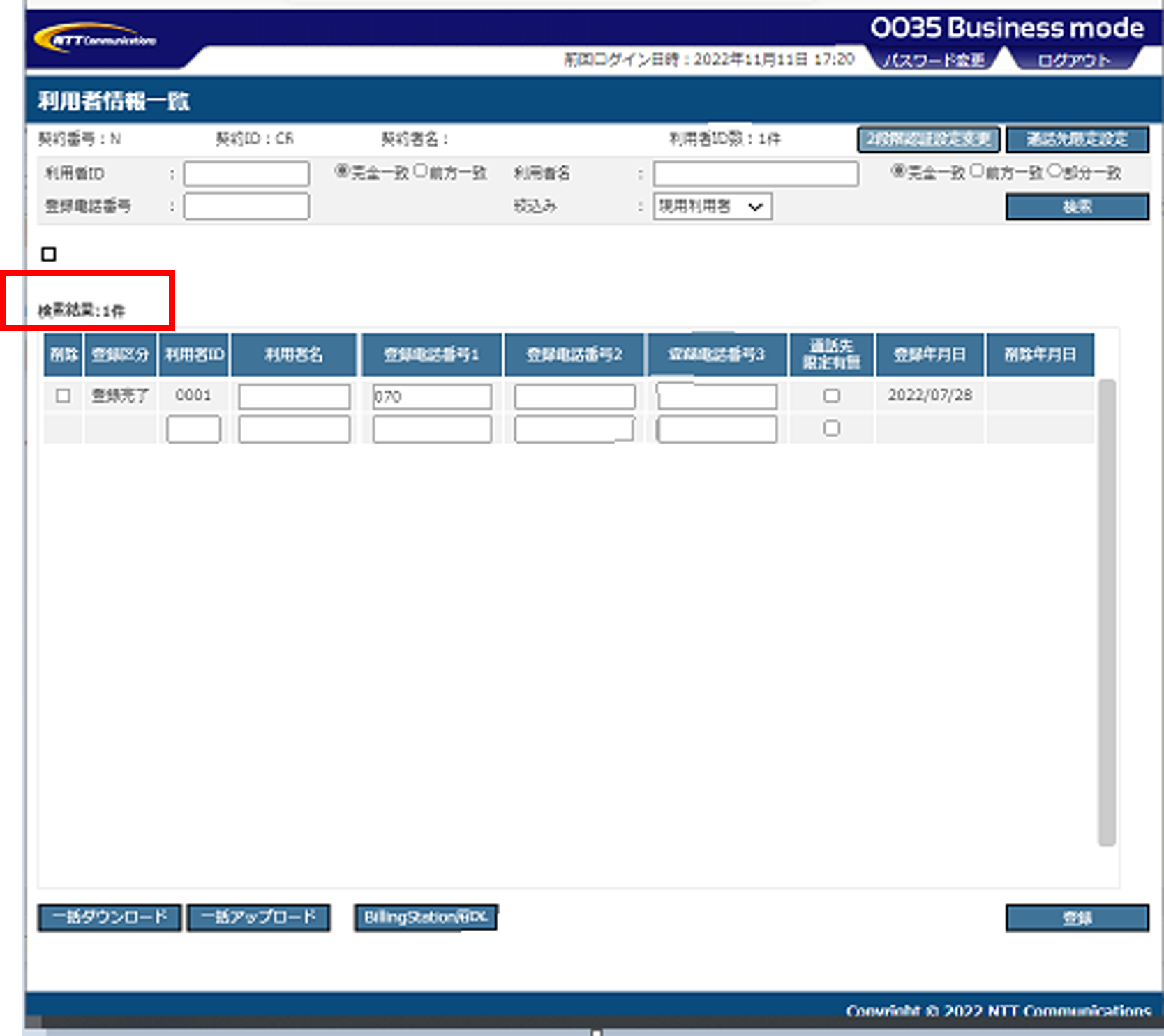Click the BillingStation用DL button
Screen dimensions: 1164x1036
click(x=425, y=917)
